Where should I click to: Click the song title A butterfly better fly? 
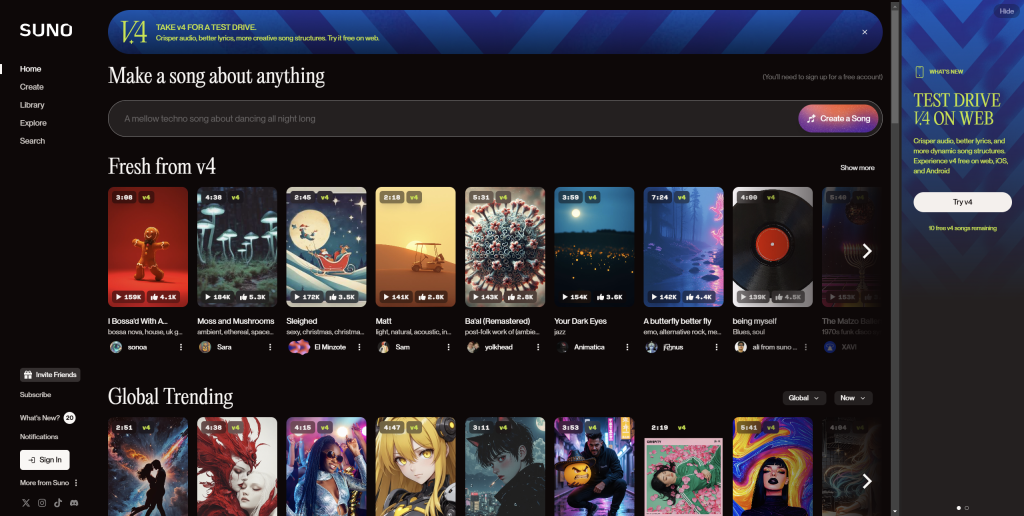point(677,321)
